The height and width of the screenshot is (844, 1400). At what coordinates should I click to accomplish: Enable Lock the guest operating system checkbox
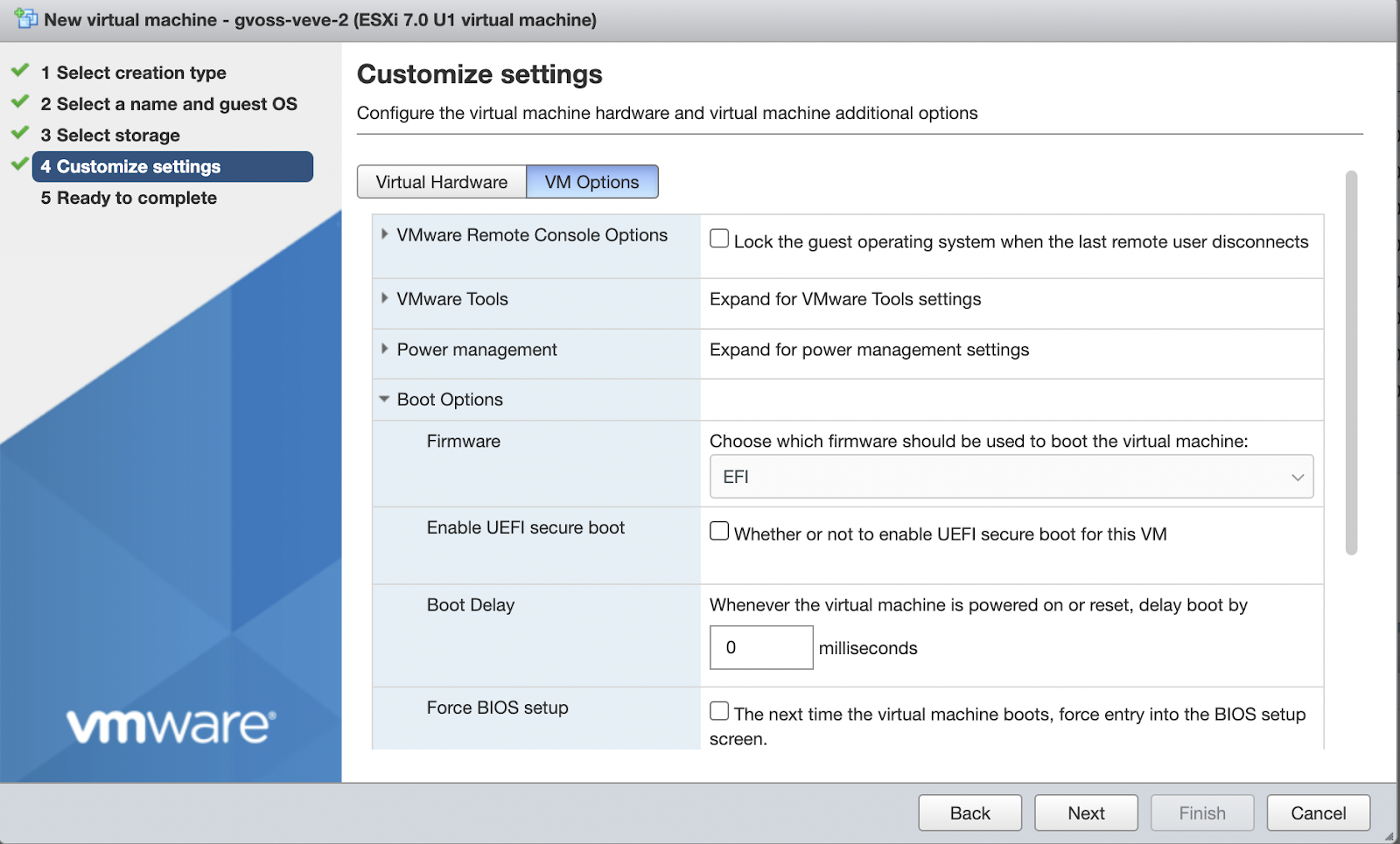[718, 237]
